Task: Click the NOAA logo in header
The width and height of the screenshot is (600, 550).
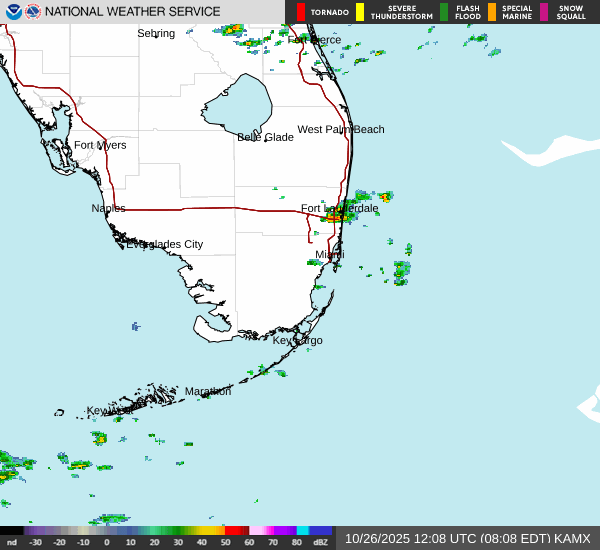Action: pyautogui.click(x=14, y=12)
